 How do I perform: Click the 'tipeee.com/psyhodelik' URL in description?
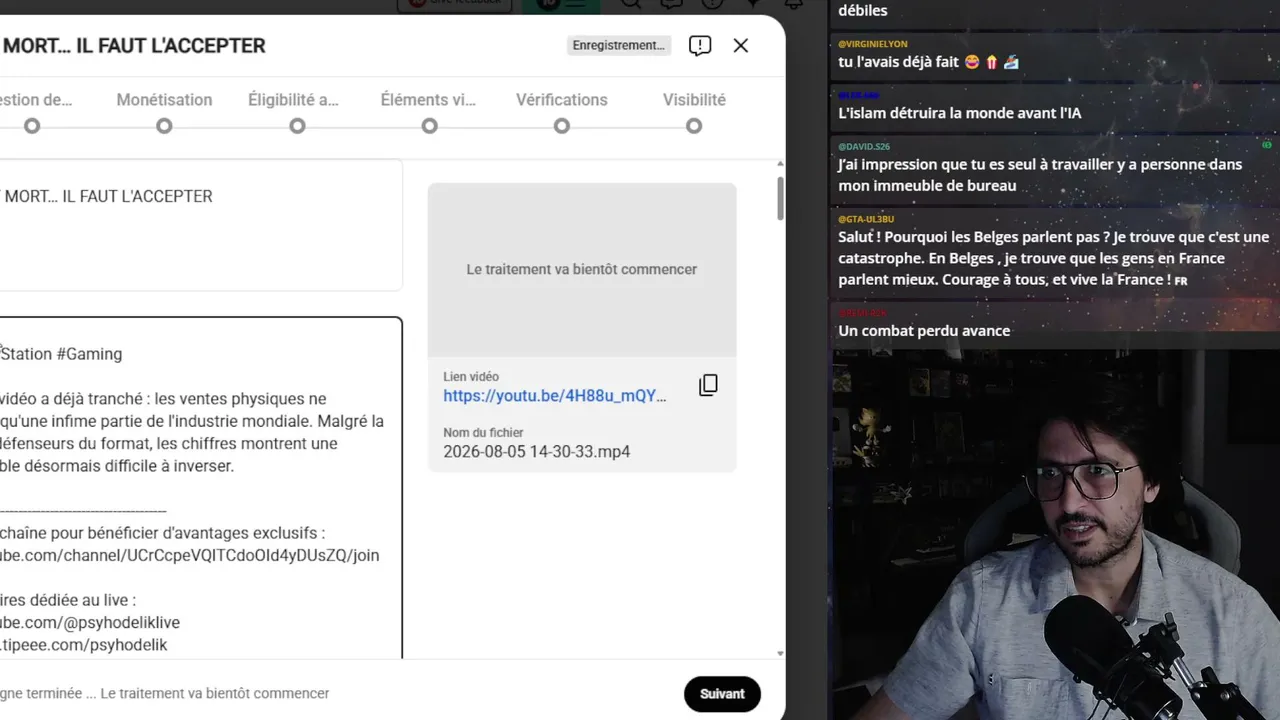pos(84,645)
